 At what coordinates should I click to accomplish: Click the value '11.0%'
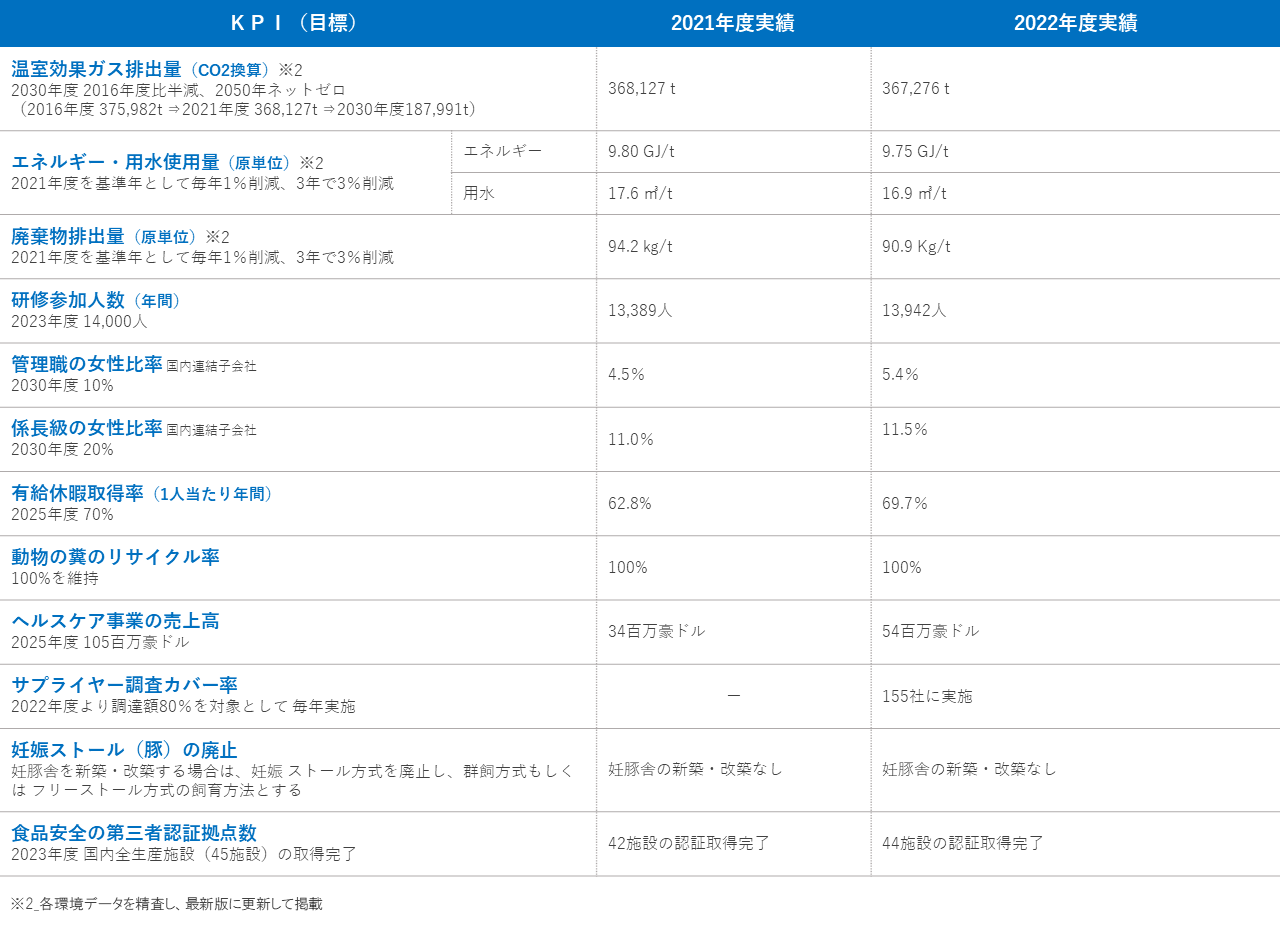tap(631, 439)
